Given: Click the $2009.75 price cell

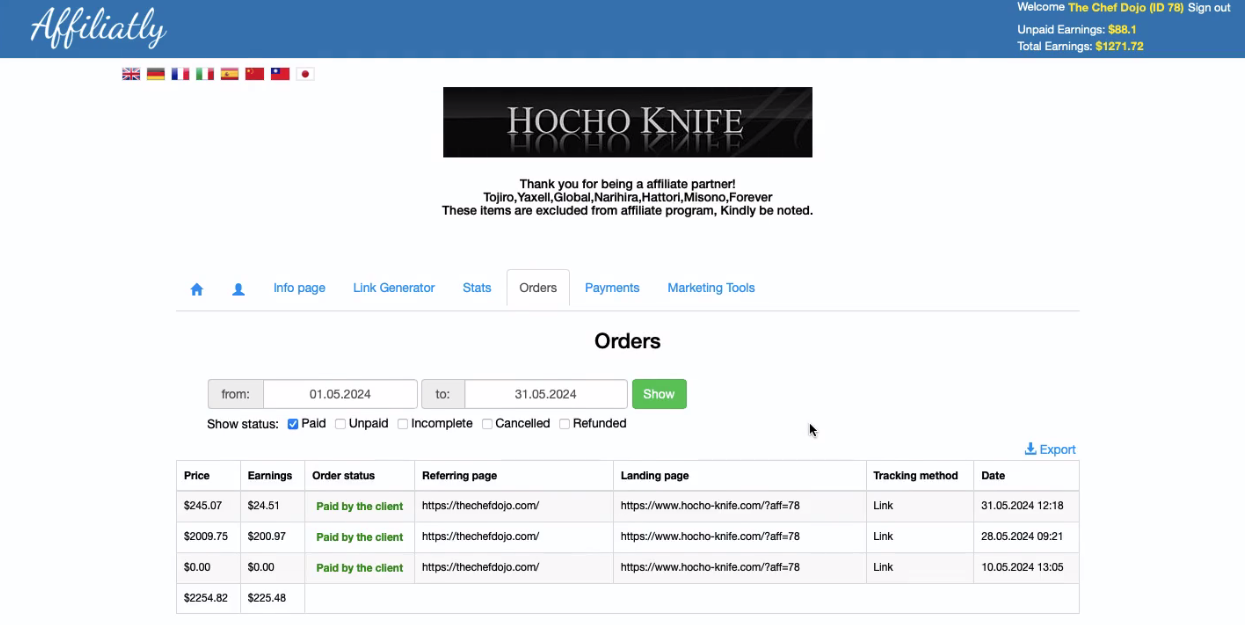Looking at the screenshot, I should [x=206, y=536].
